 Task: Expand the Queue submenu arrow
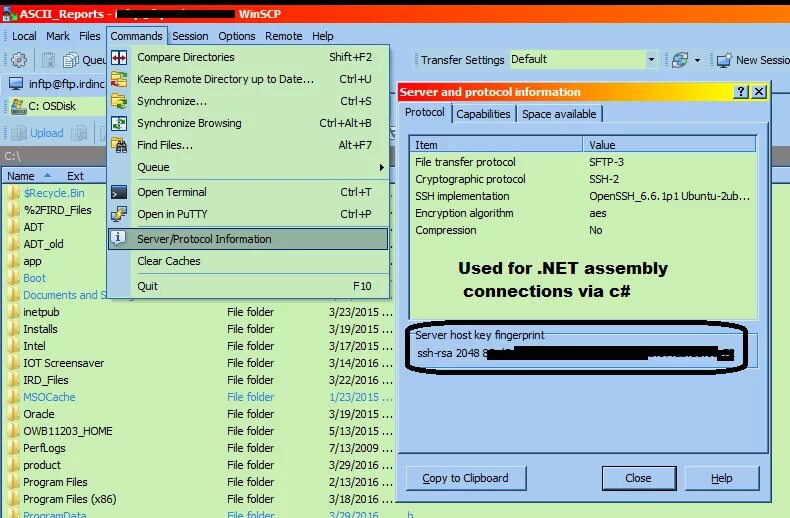tap(381, 167)
